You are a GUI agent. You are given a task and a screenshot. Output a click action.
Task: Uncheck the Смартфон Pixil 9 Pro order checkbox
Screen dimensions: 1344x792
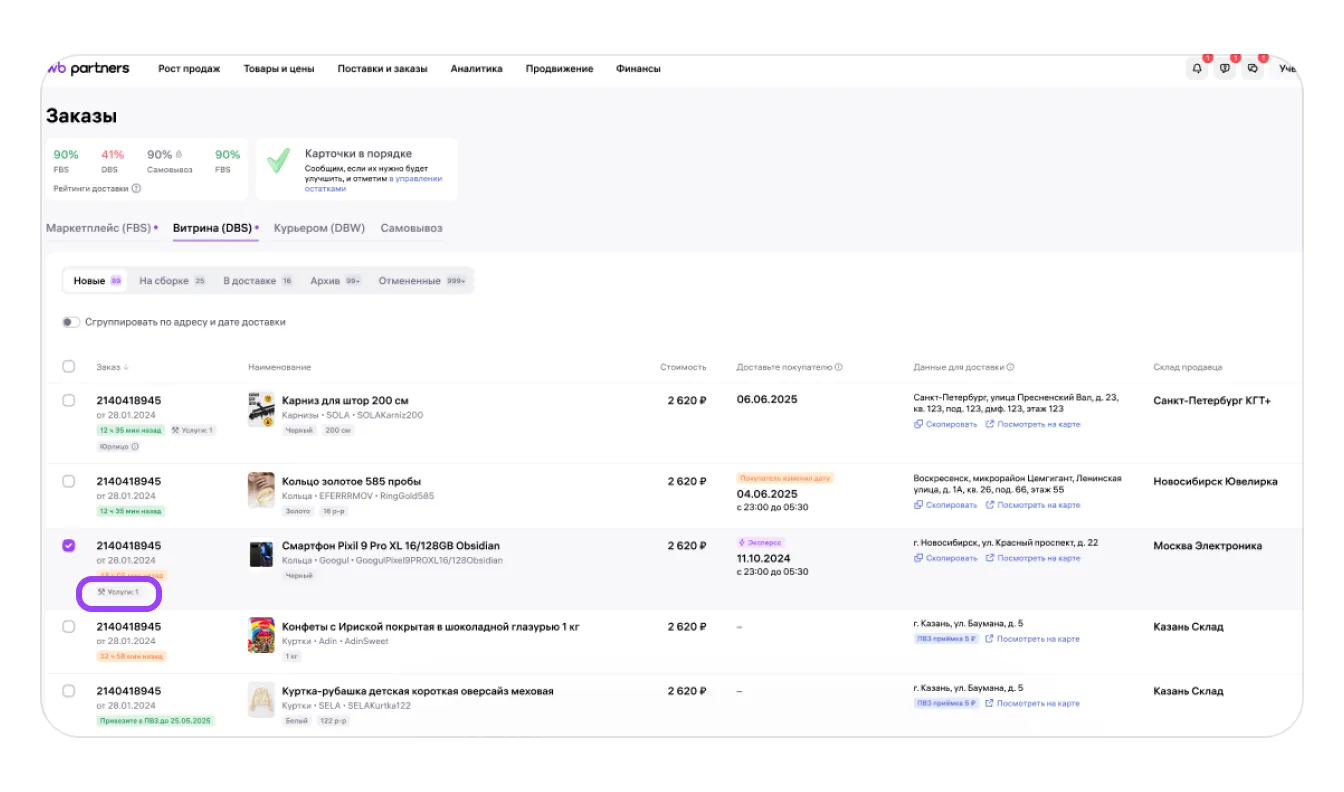click(x=69, y=546)
